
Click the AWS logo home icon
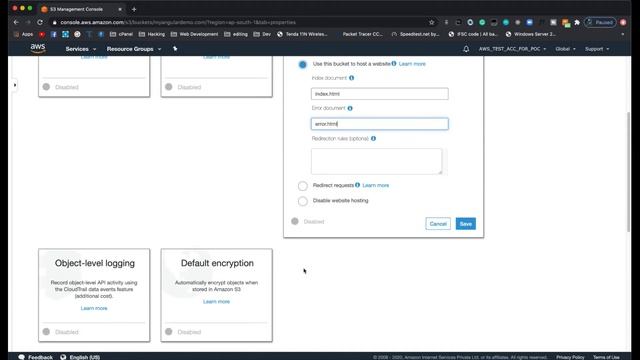[x=38, y=48]
